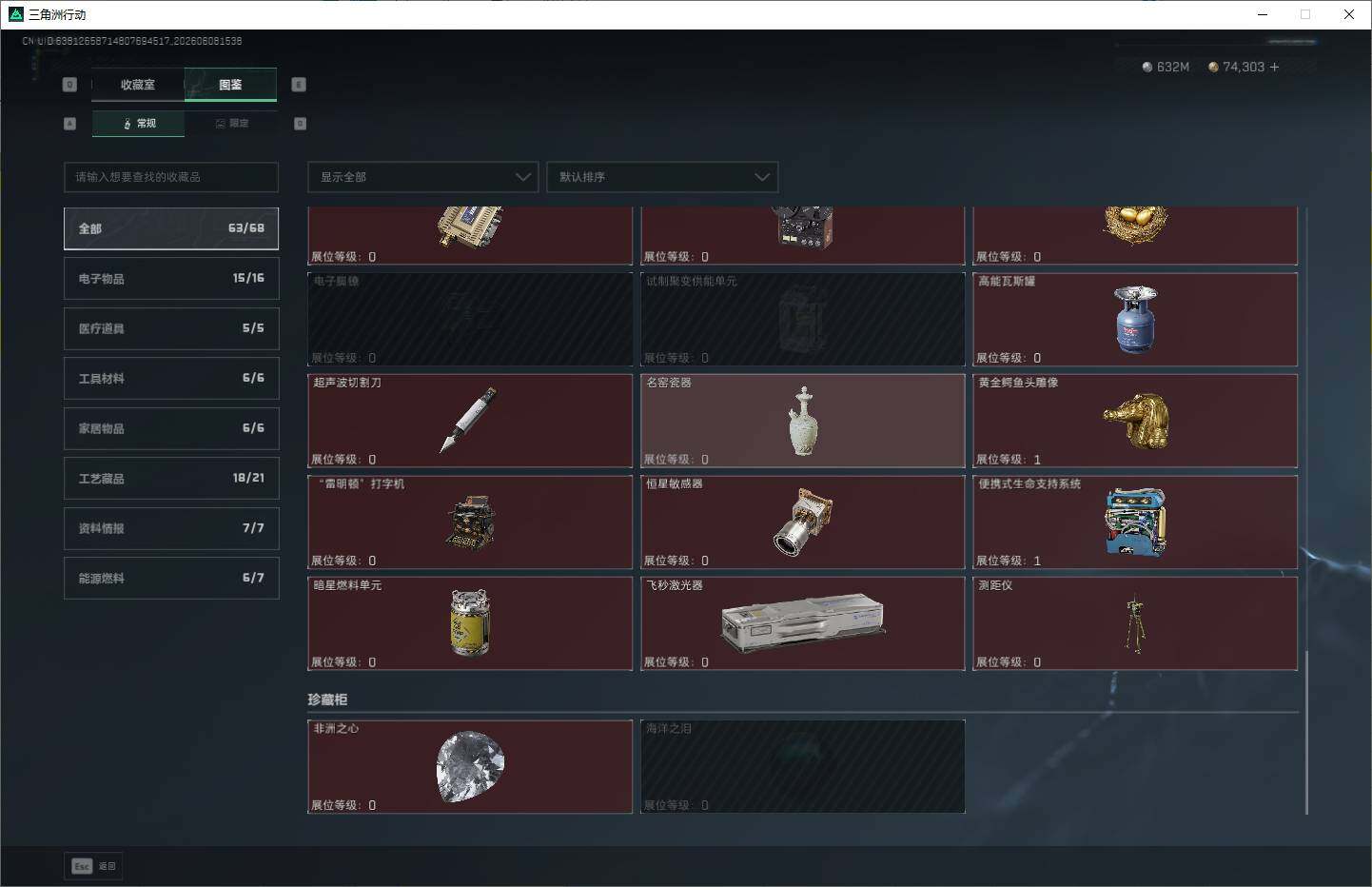Select the tape recorder item card
The width and height of the screenshot is (1372, 887).
click(803, 235)
